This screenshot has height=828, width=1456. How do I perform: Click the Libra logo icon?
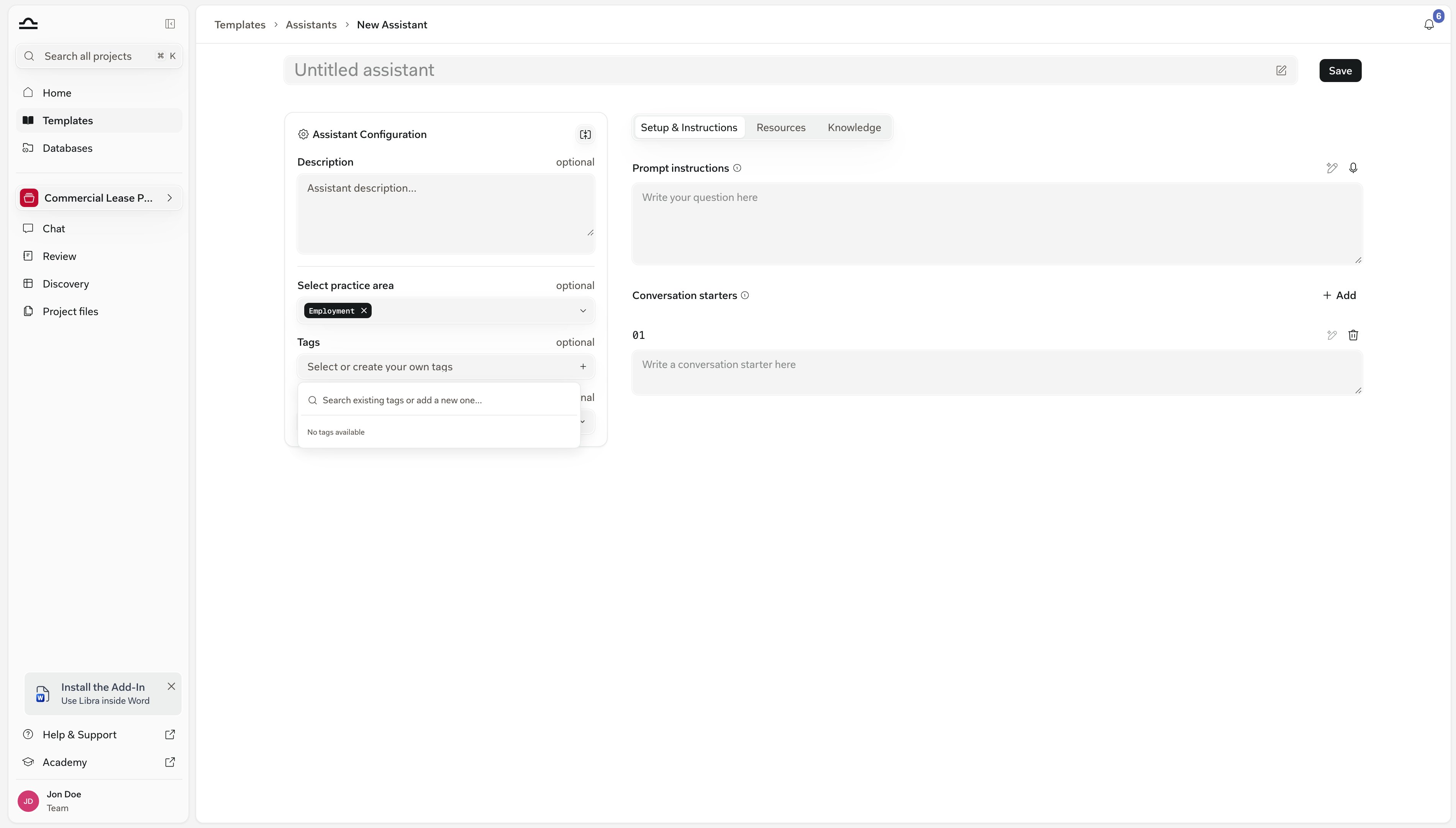pyautogui.click(x=28, y=24)
